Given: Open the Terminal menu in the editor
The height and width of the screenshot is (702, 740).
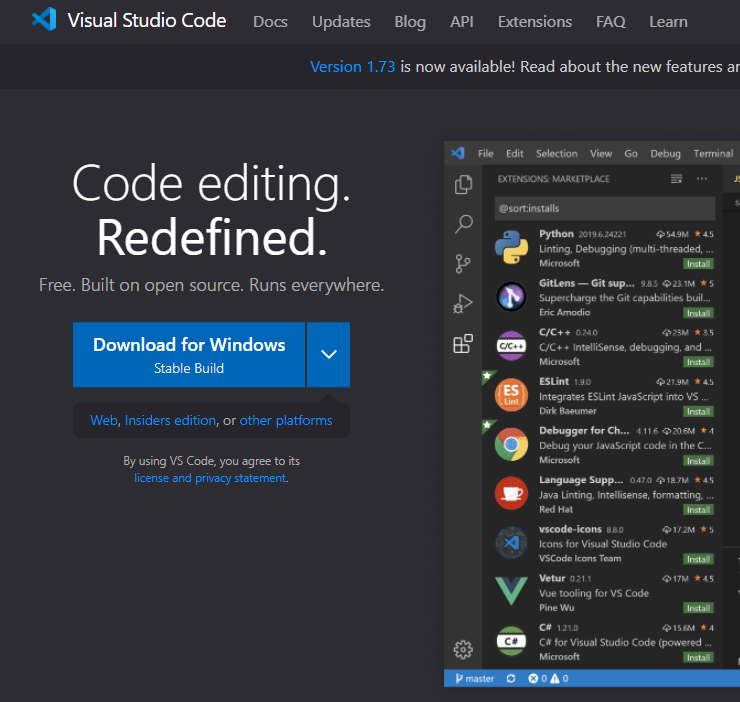Looking at the screenshot, I should point(713,153).
